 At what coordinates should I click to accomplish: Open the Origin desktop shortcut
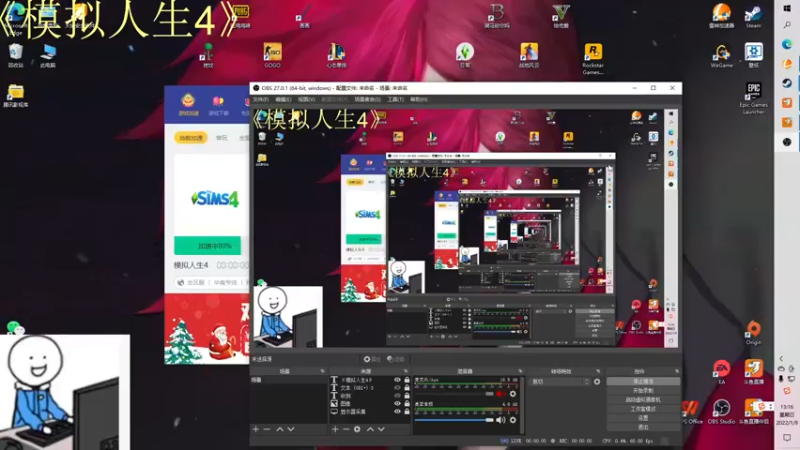click(x=754, y=333)
